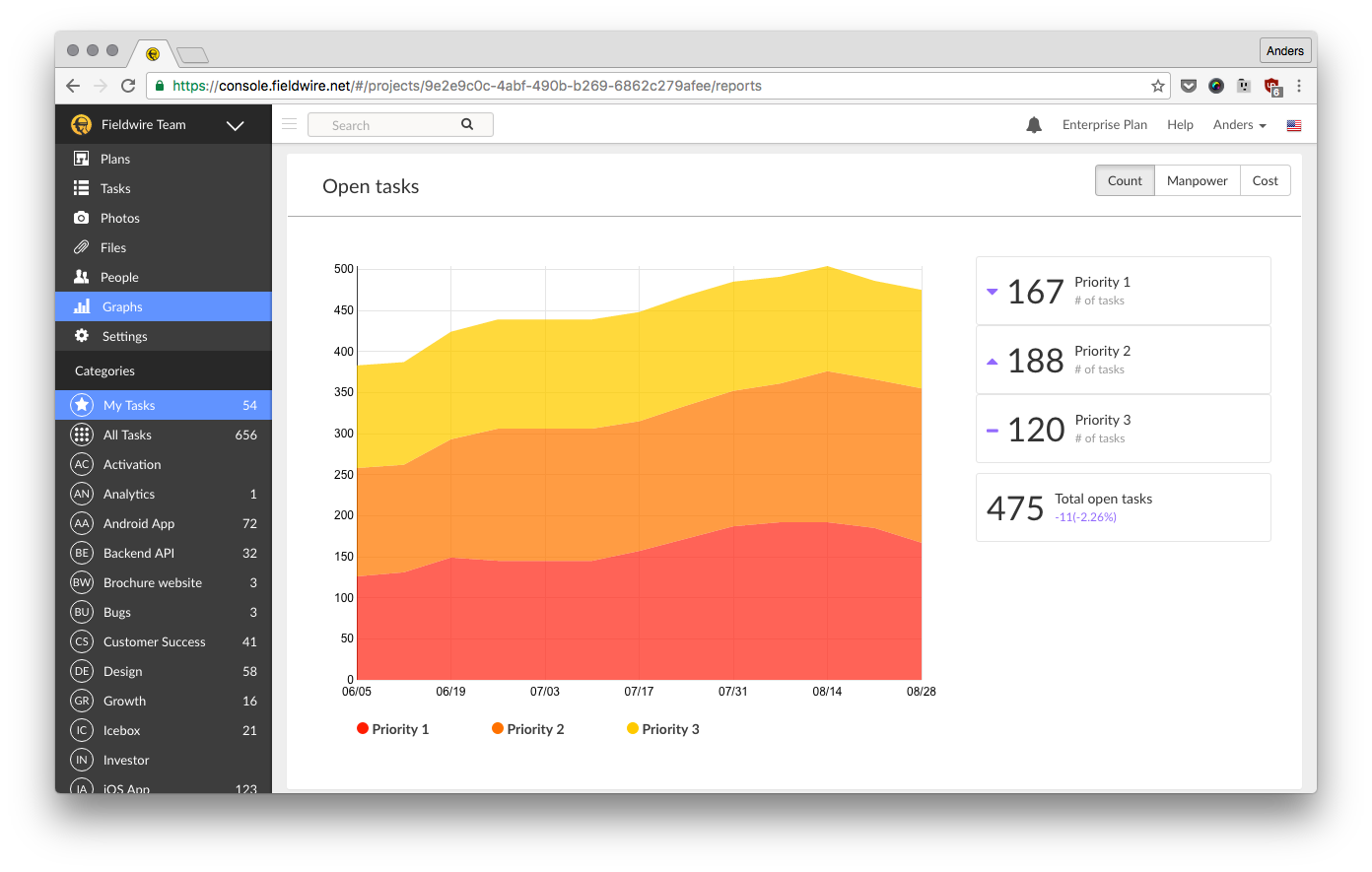This screenshot has height=872, width=1372.
Task: Open project Settings via gear icon
Action: click(82, 336)
